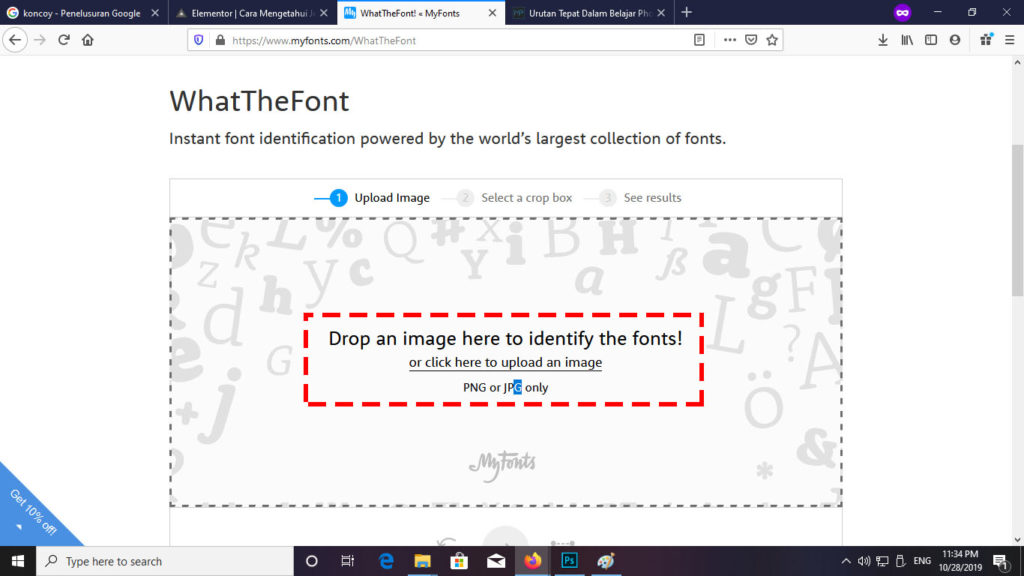
Task: Bookmark this page with star
Action: 772,40
